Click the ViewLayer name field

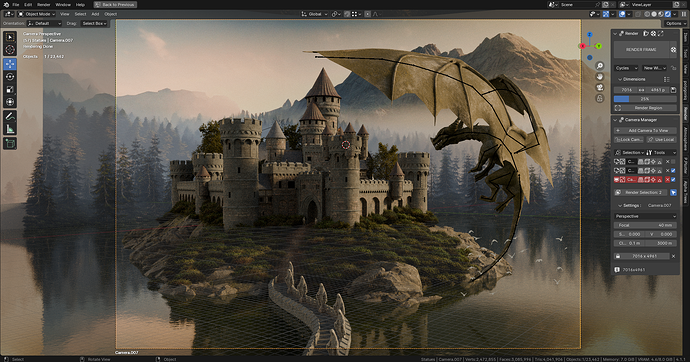(651, 4)
